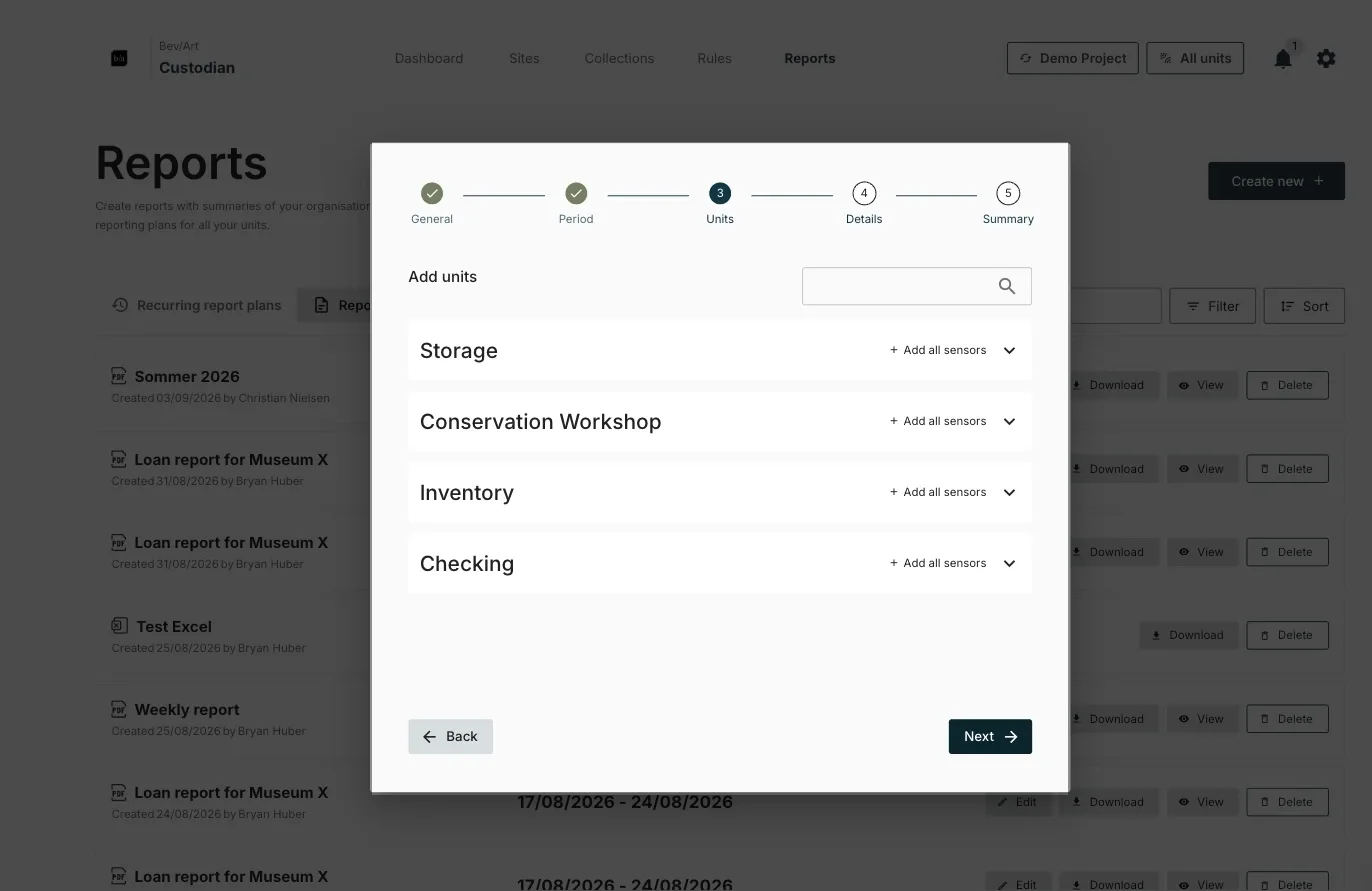Viewport: 1372px width, 891px height.
Task: Expand the Checking unit chevron
Action: tap(1009, 564)
